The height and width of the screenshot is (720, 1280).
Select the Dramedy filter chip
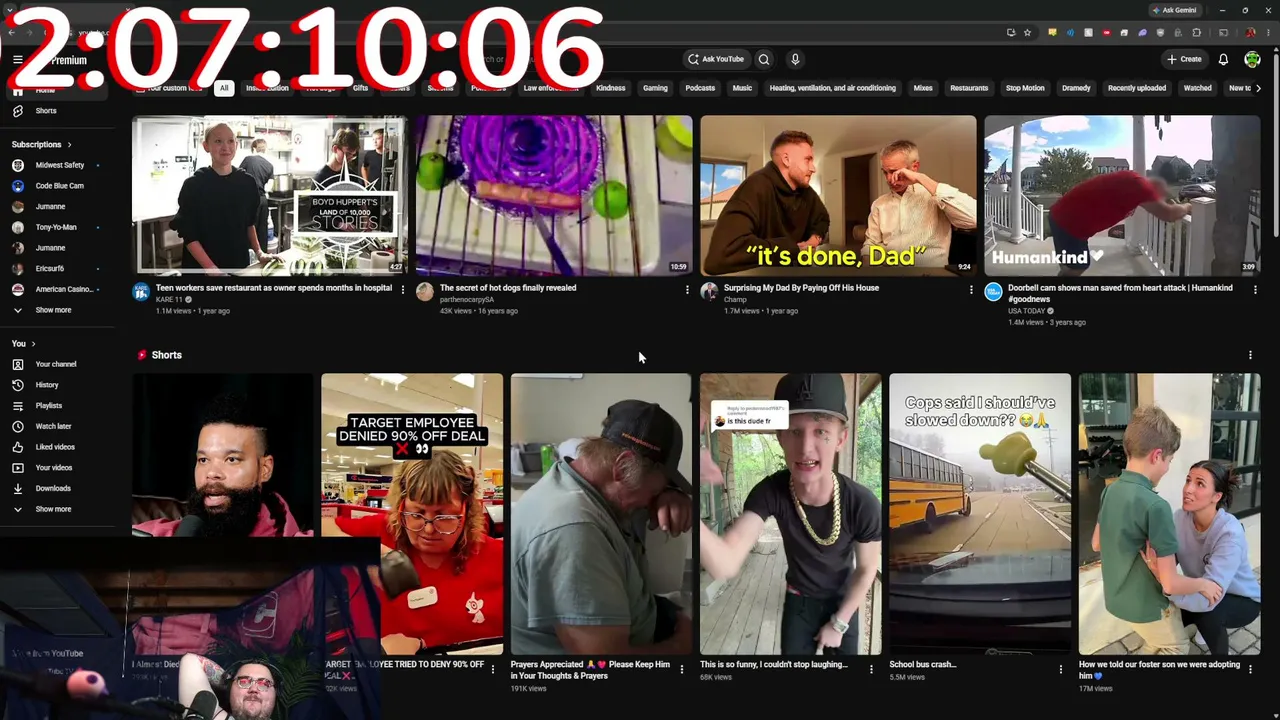point(1076,88)
